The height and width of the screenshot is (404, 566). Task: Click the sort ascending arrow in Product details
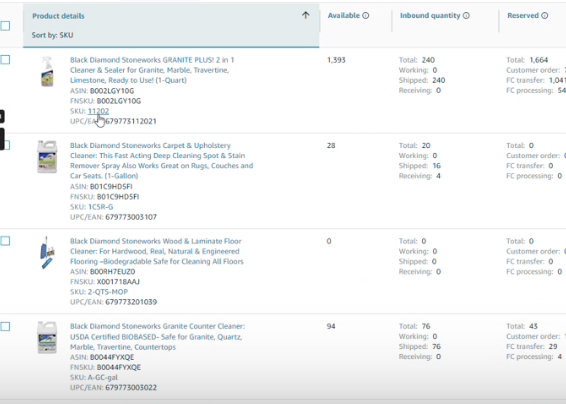click(305, 15)
